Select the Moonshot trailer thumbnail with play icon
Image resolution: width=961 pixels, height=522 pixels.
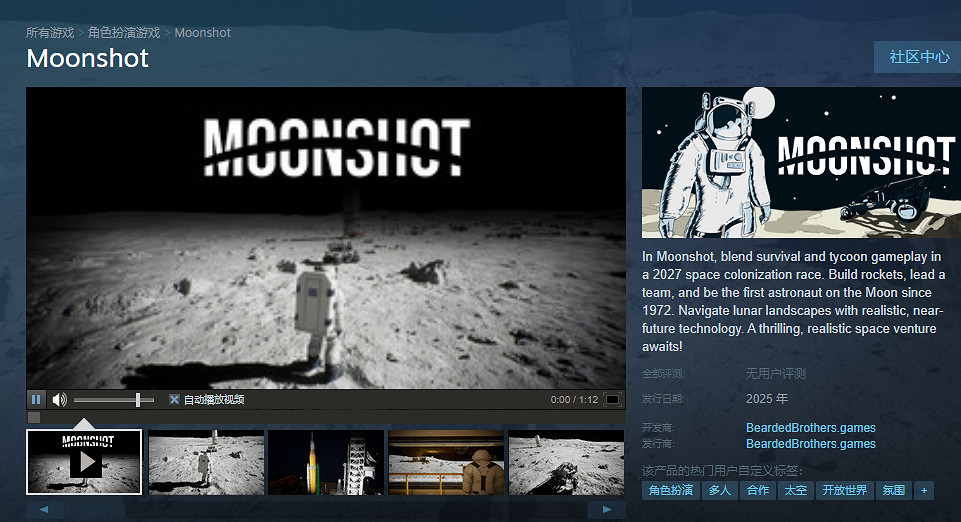pos(84,462)
